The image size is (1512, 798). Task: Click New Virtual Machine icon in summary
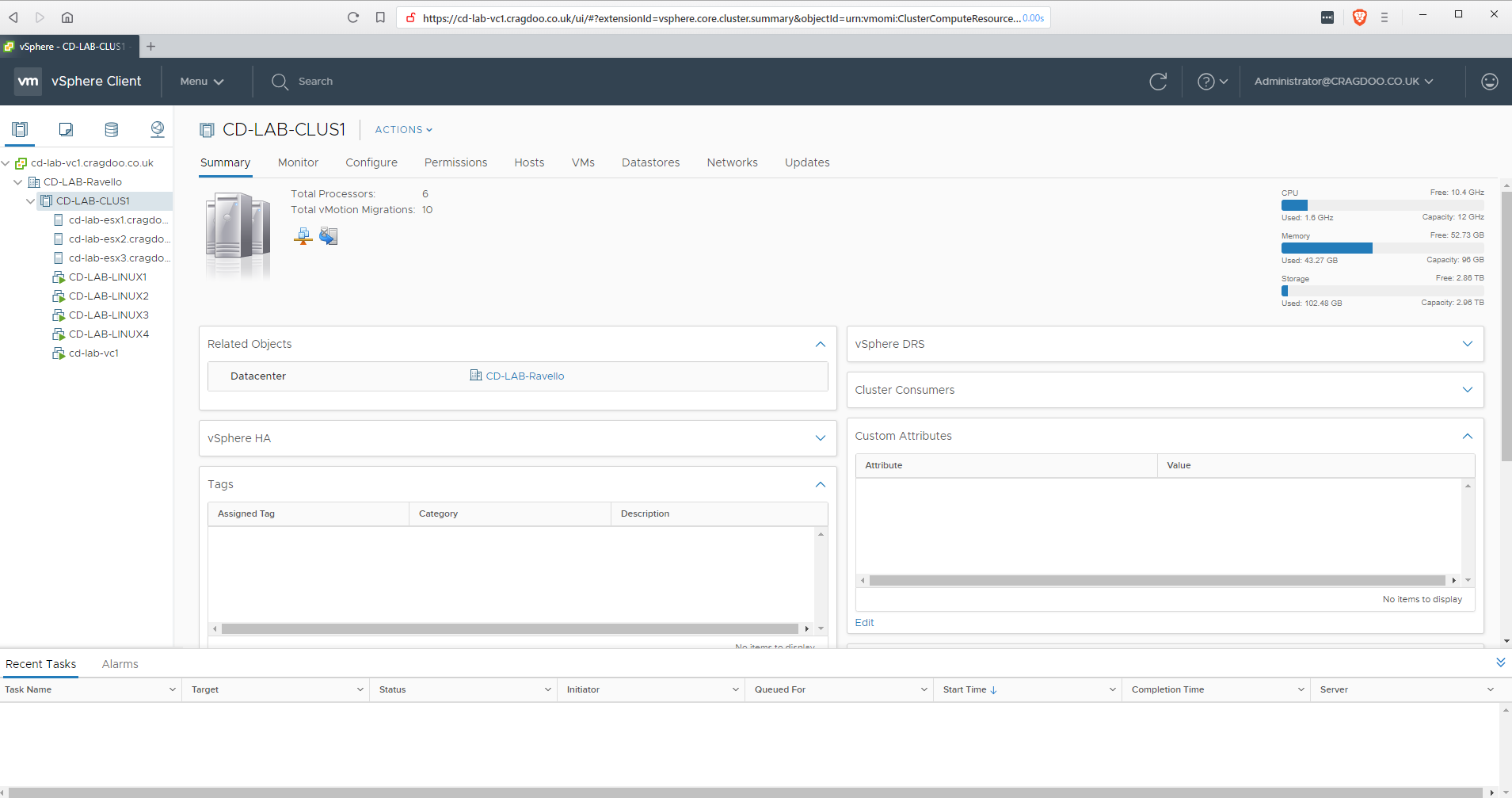(328, 235)
